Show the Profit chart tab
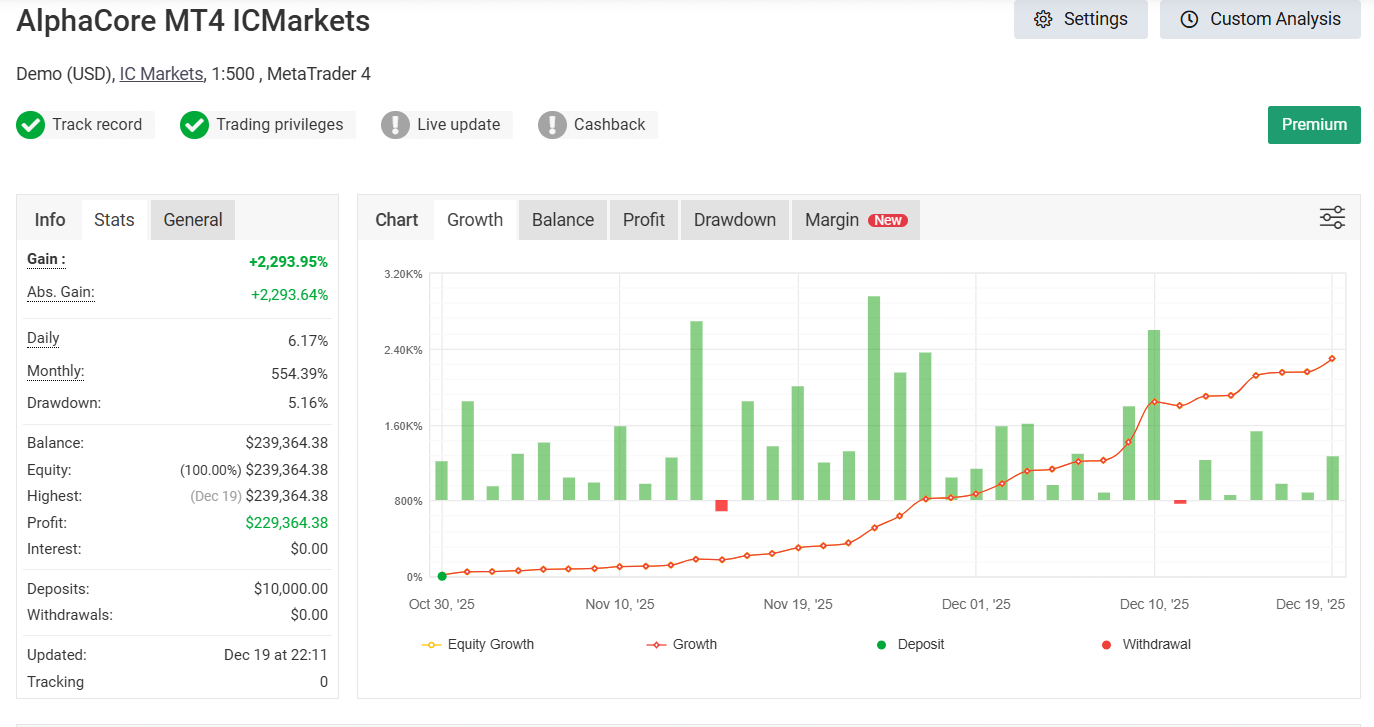The image size is (1374, 727). [x=644, y=220]
